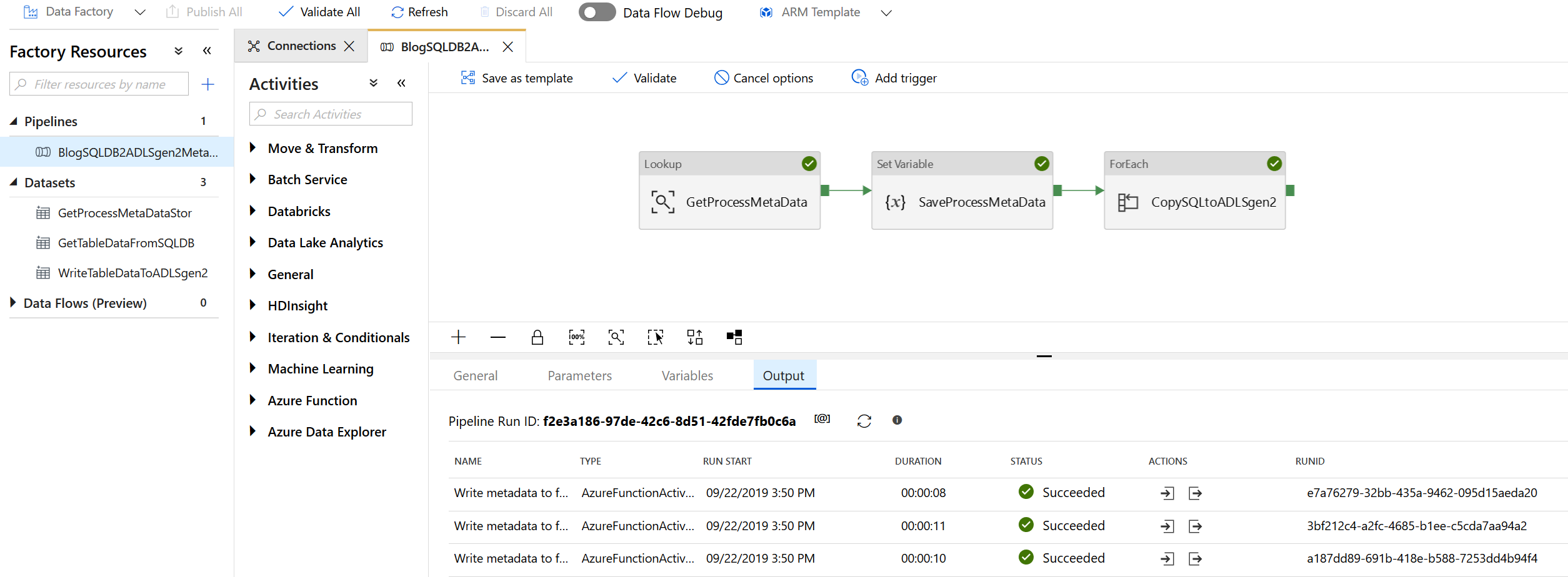The height and width of the screenshot is (577, 1568).
Task: Toggle Data Flow Debug switch
Action: pos(597,12)
